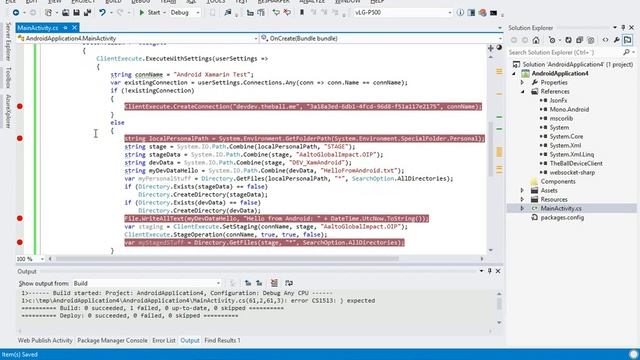Open the Toolbox side tab

pos(8,78)
